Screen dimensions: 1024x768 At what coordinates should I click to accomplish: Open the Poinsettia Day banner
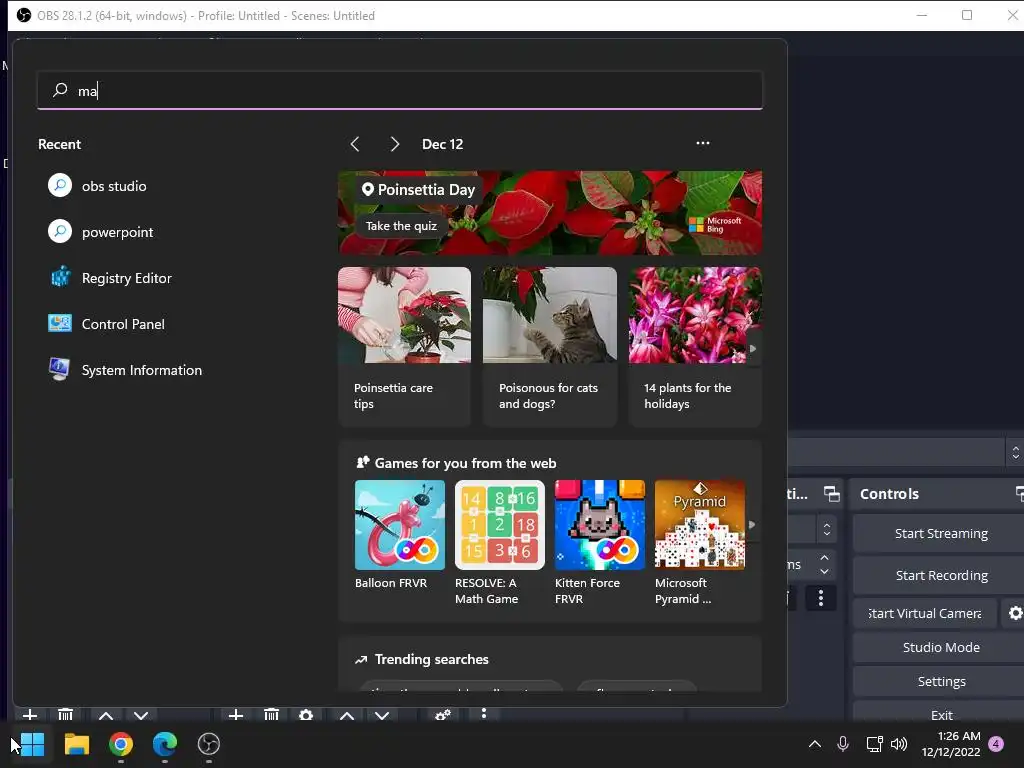550,213
